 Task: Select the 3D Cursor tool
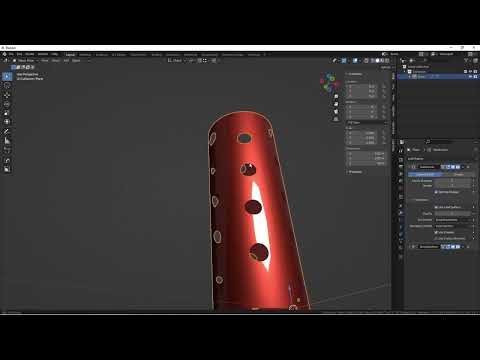click(7, 86)
